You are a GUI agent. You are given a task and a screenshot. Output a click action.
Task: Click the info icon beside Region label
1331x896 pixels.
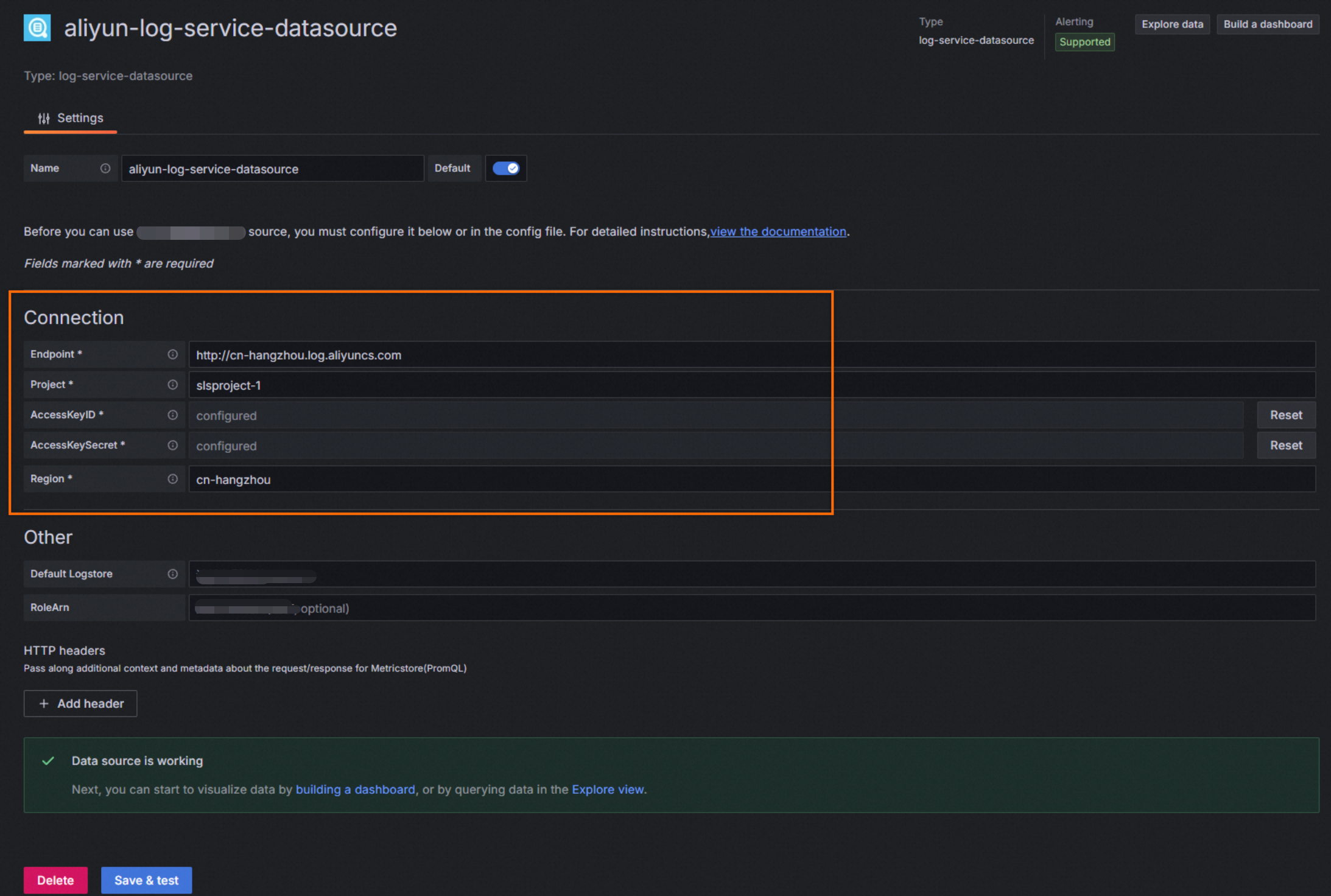[x=173, y=479]
